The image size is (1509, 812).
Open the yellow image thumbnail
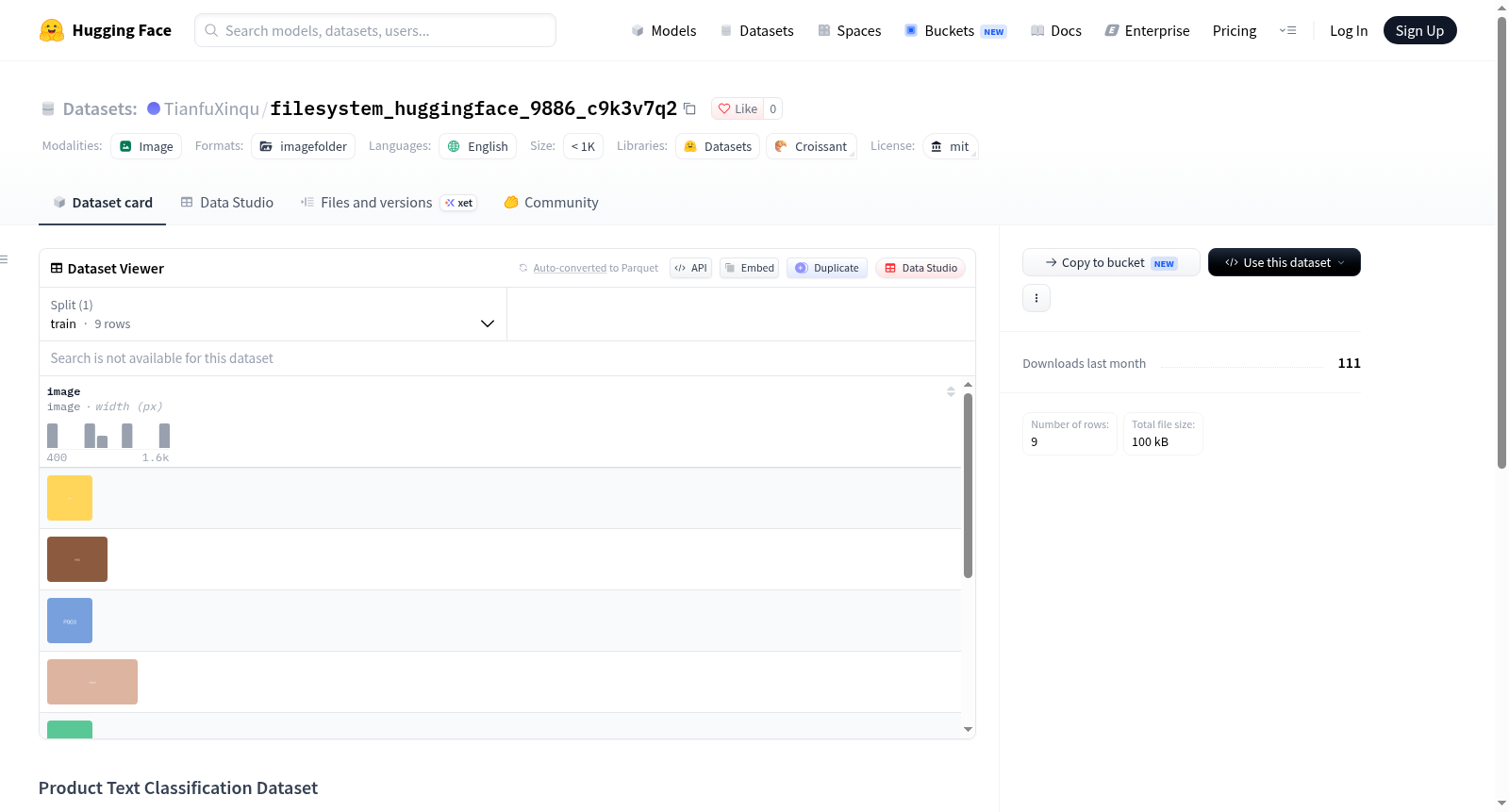[x=70, y=498]
